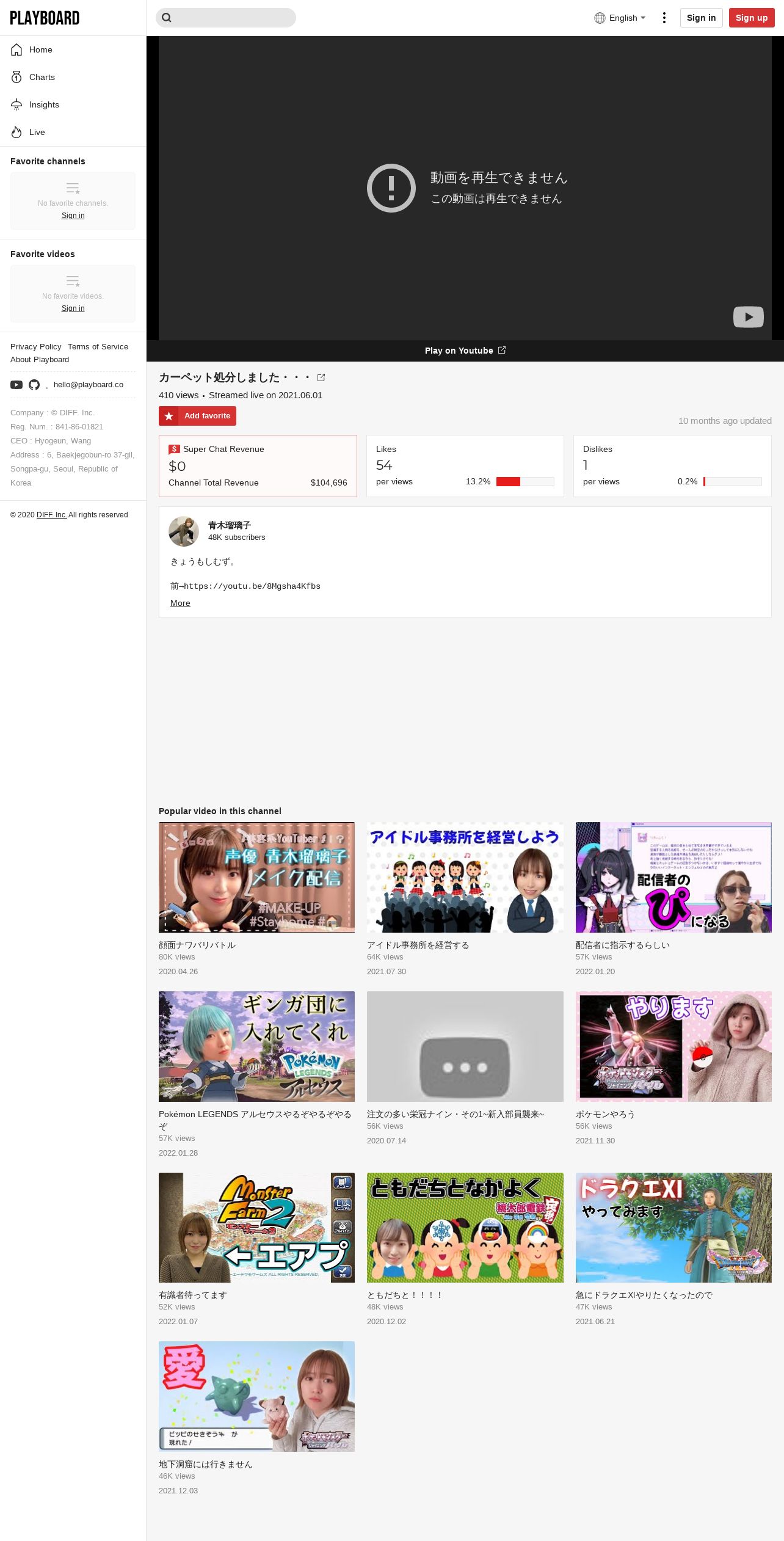The height and width of the screenshot is (1541, 784).
Task: Click the external link icon beside Play on Youtube
Action: tap(502, 350)
